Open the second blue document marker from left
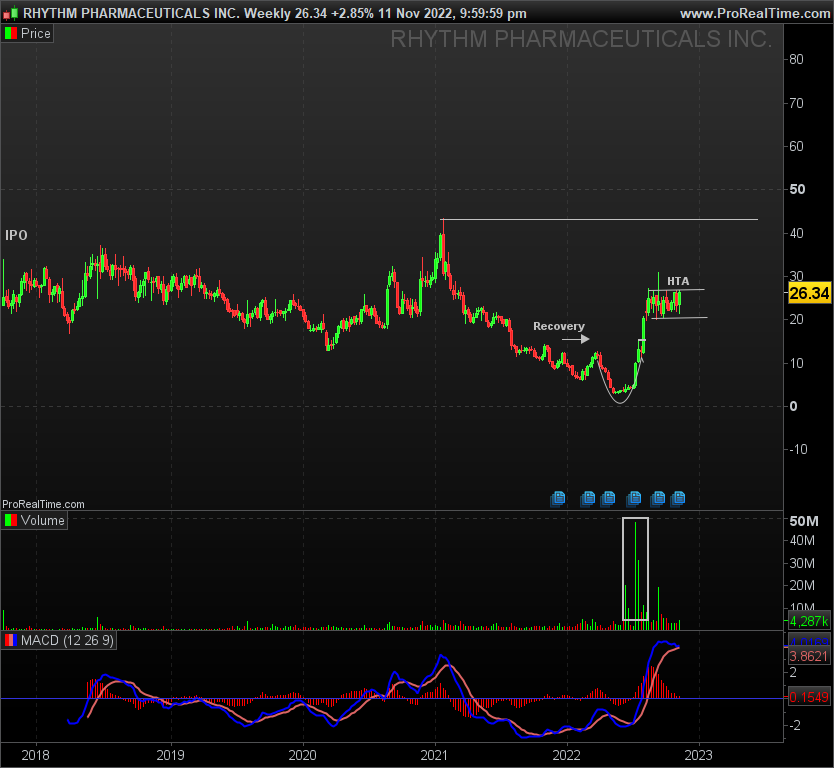 pos(588,498)
